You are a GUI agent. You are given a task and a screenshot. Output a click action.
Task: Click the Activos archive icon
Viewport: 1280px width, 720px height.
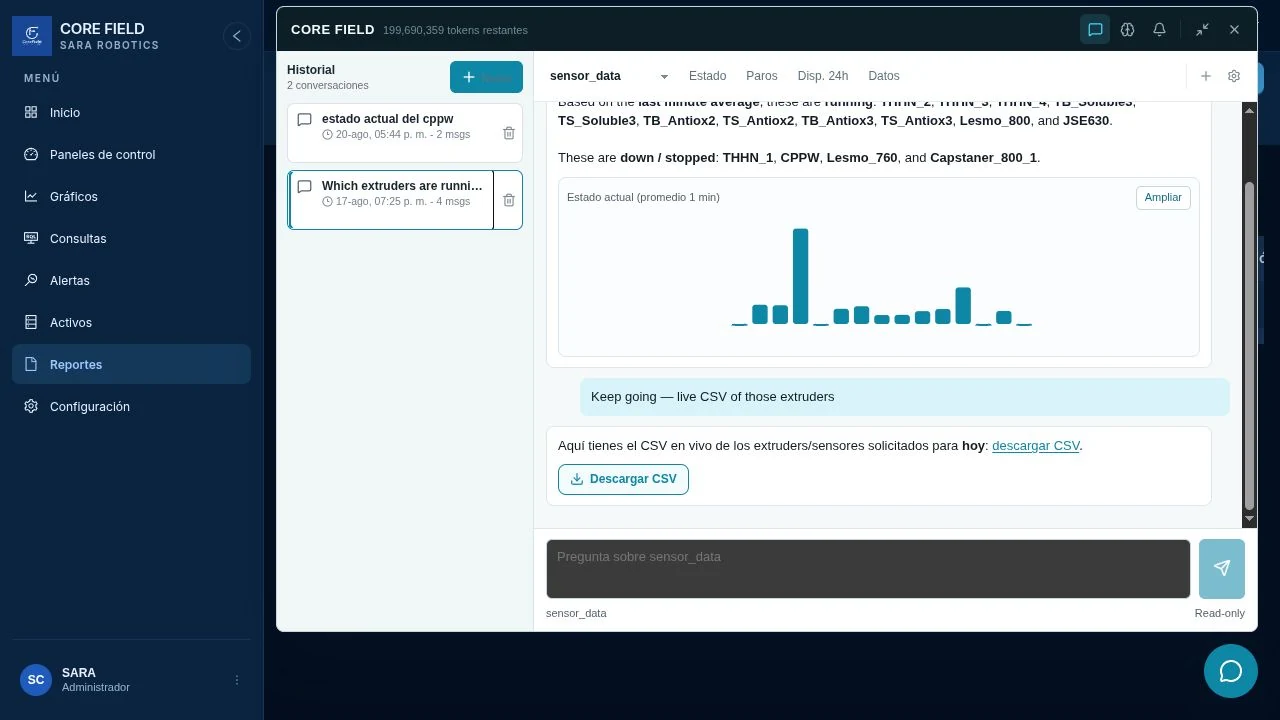pos(31,323)
